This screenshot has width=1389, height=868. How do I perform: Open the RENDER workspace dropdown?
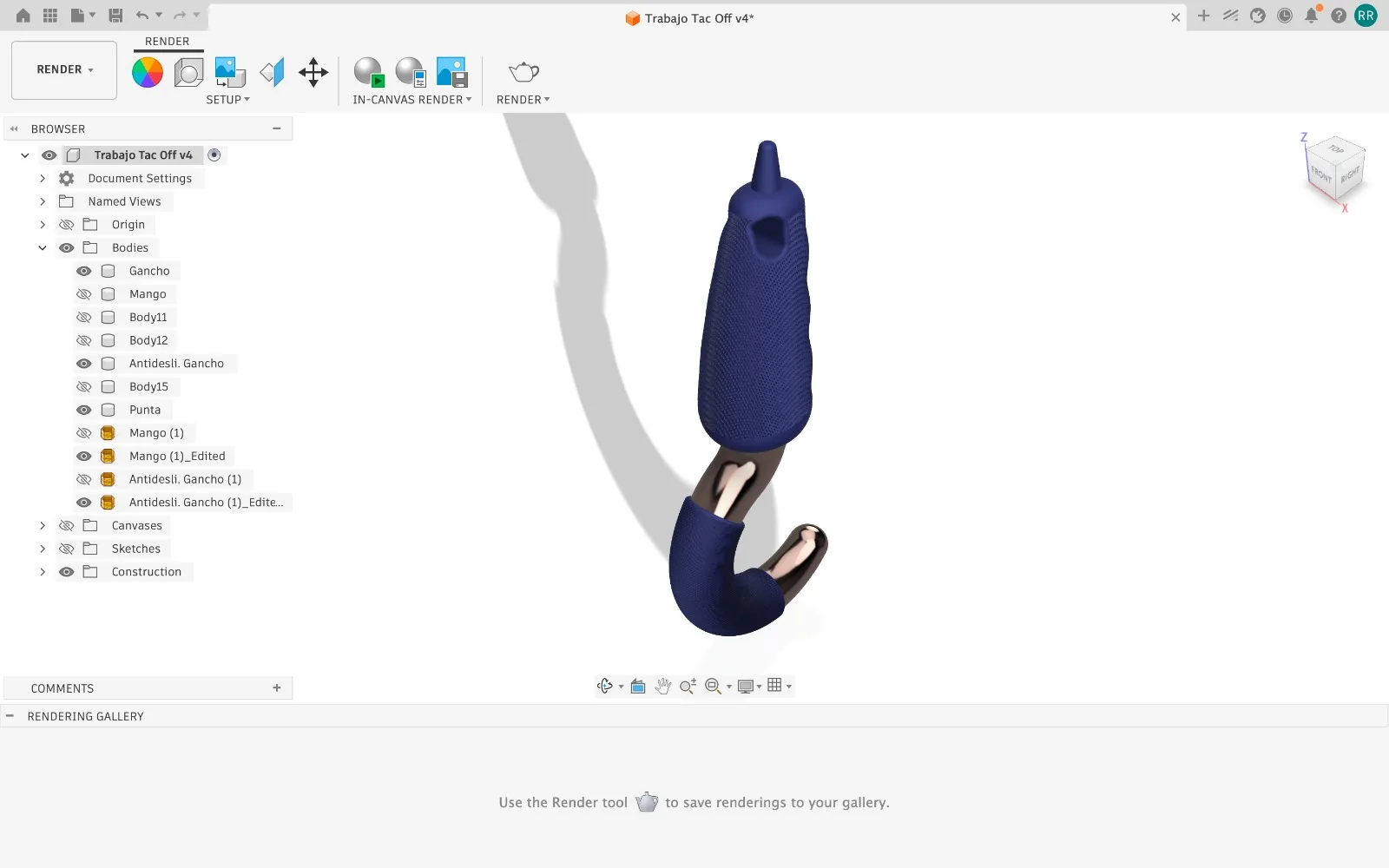[64, 69]
